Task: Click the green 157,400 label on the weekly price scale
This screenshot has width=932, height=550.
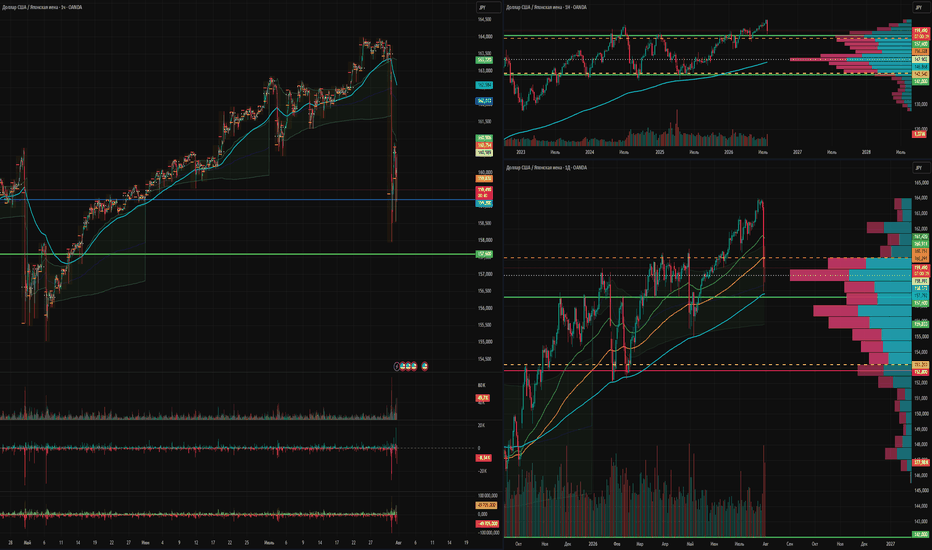Action: click(921, 44)
